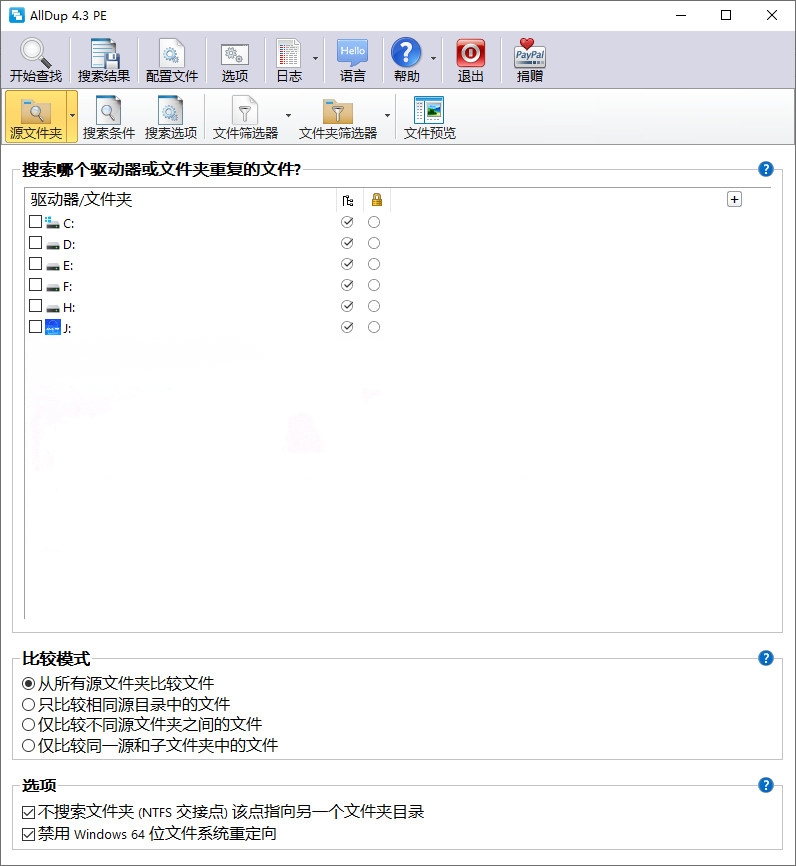Click the H: drive label
The image size is (796, 866).
click(69, 308)
